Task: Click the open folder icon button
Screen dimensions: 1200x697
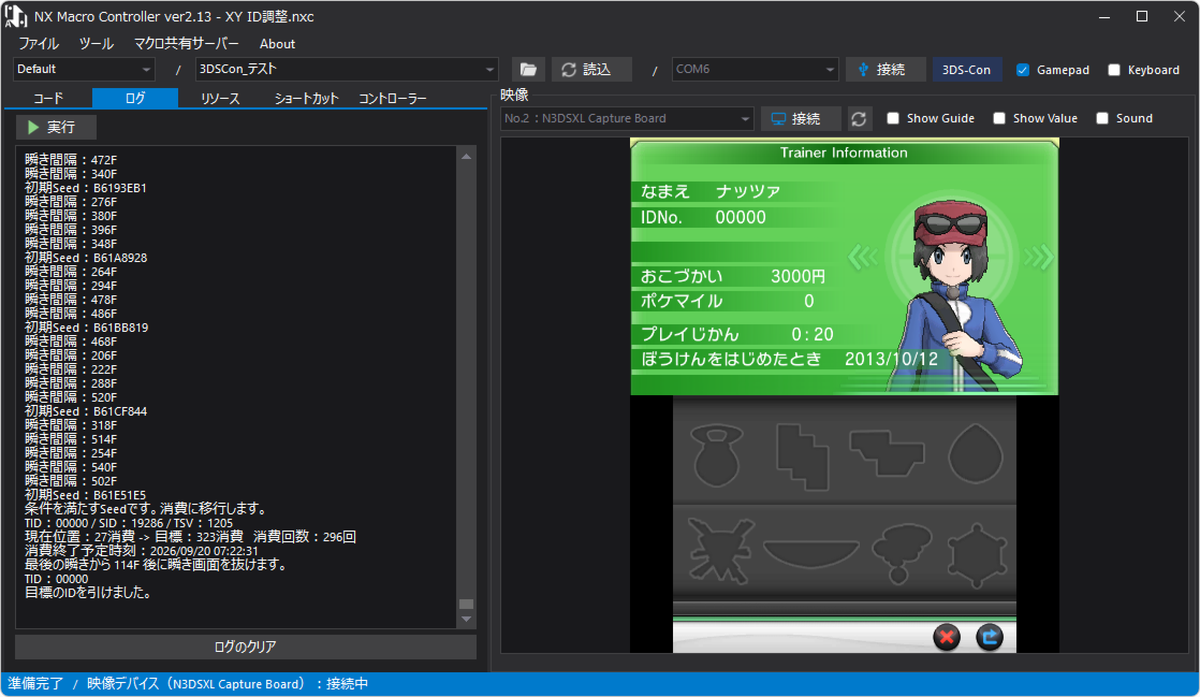Action: click(x=529, y=69)
